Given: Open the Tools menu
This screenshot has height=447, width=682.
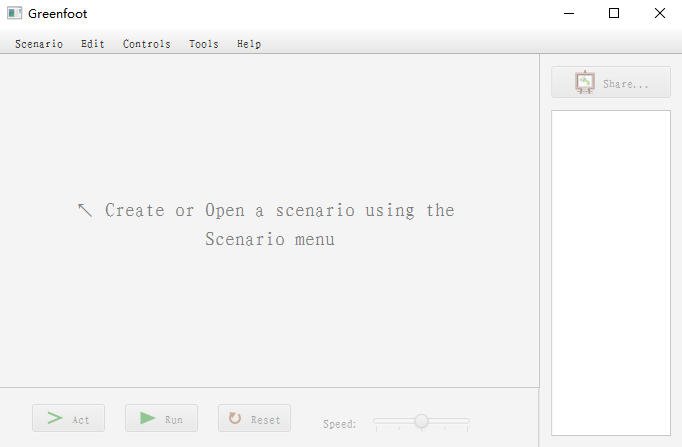Looking at the screenshot, I should 204,44.
